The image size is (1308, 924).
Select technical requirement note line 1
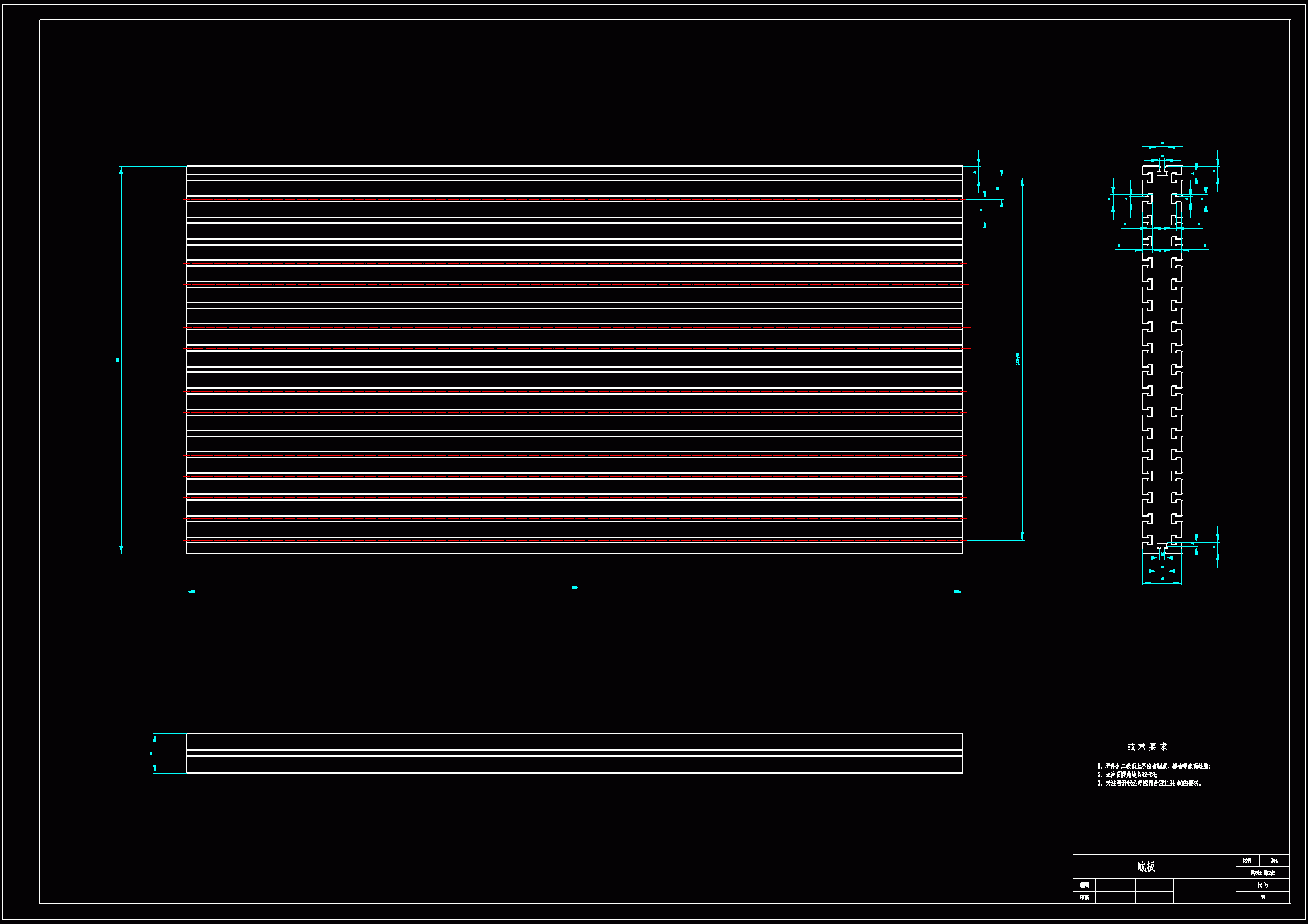[1153, 767]
